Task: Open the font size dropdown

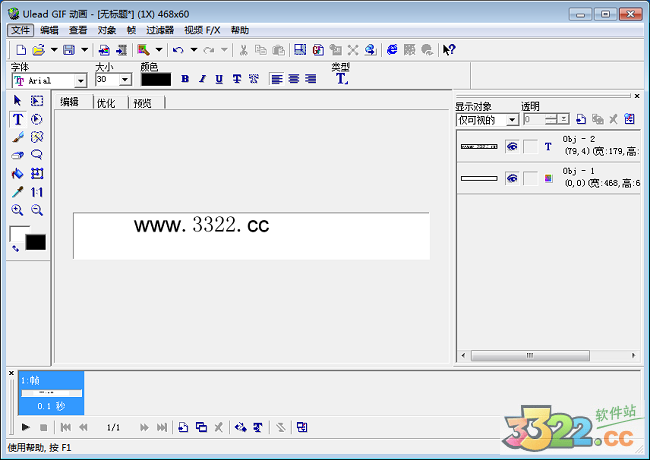Action: (125, 79)
